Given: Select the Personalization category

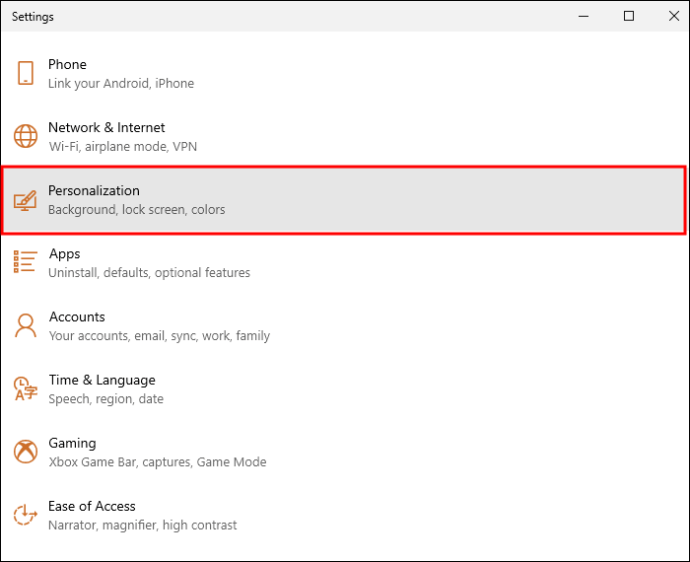Looking at the screenshot, I should (x=94, y=190).
